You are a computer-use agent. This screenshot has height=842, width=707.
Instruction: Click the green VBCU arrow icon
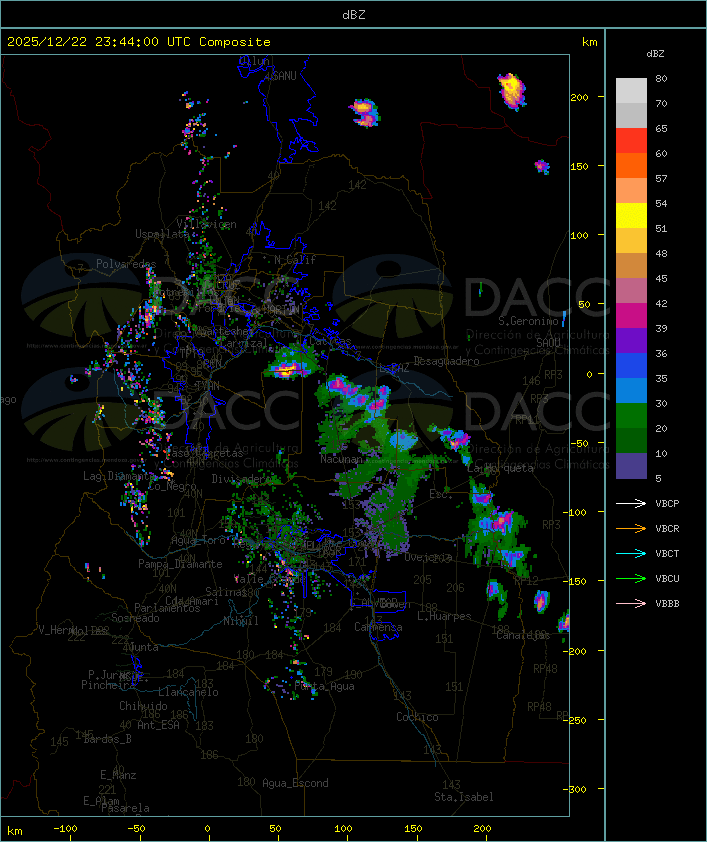tap(631, 578)
